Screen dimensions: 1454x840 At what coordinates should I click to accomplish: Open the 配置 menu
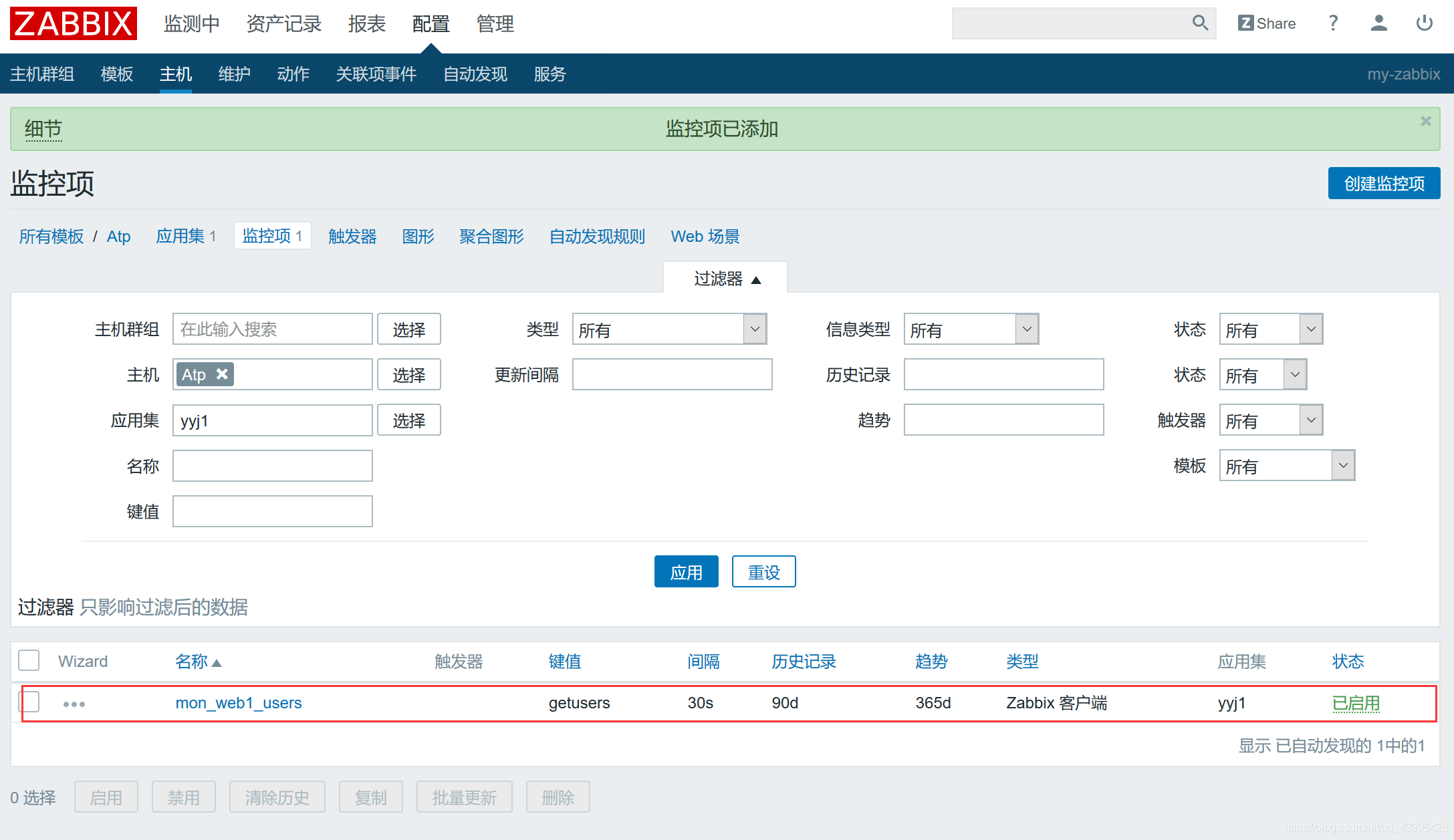[x=431, y=24]
